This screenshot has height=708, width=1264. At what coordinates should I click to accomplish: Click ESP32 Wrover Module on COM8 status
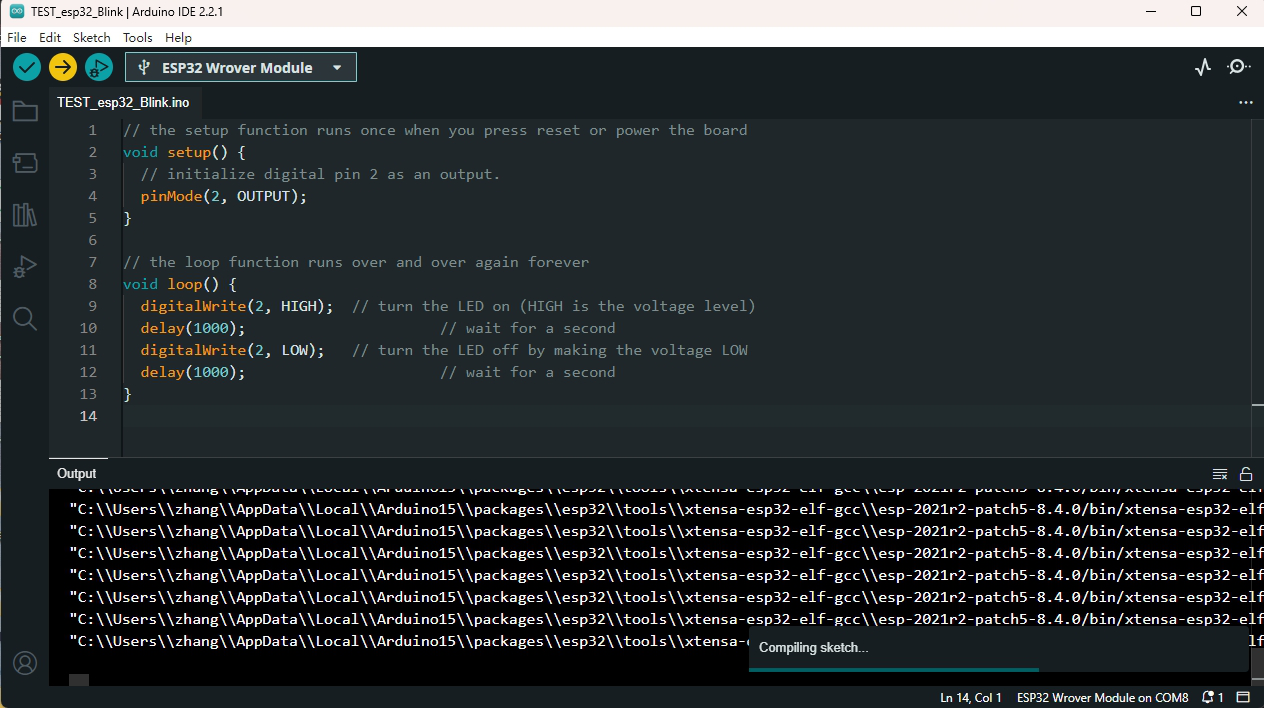click(x=1102, y=697)
